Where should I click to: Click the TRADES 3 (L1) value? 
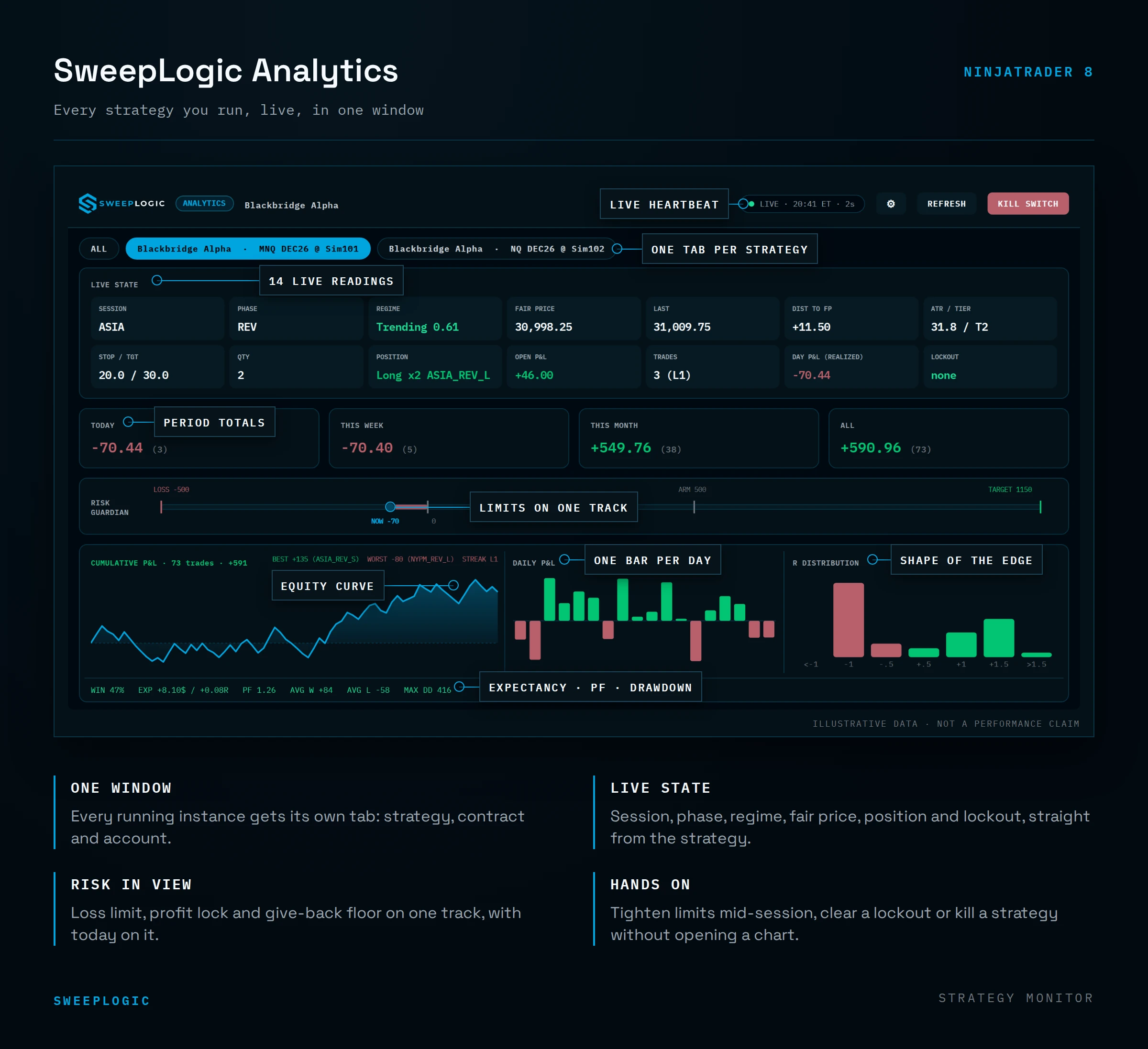(672, 375)
